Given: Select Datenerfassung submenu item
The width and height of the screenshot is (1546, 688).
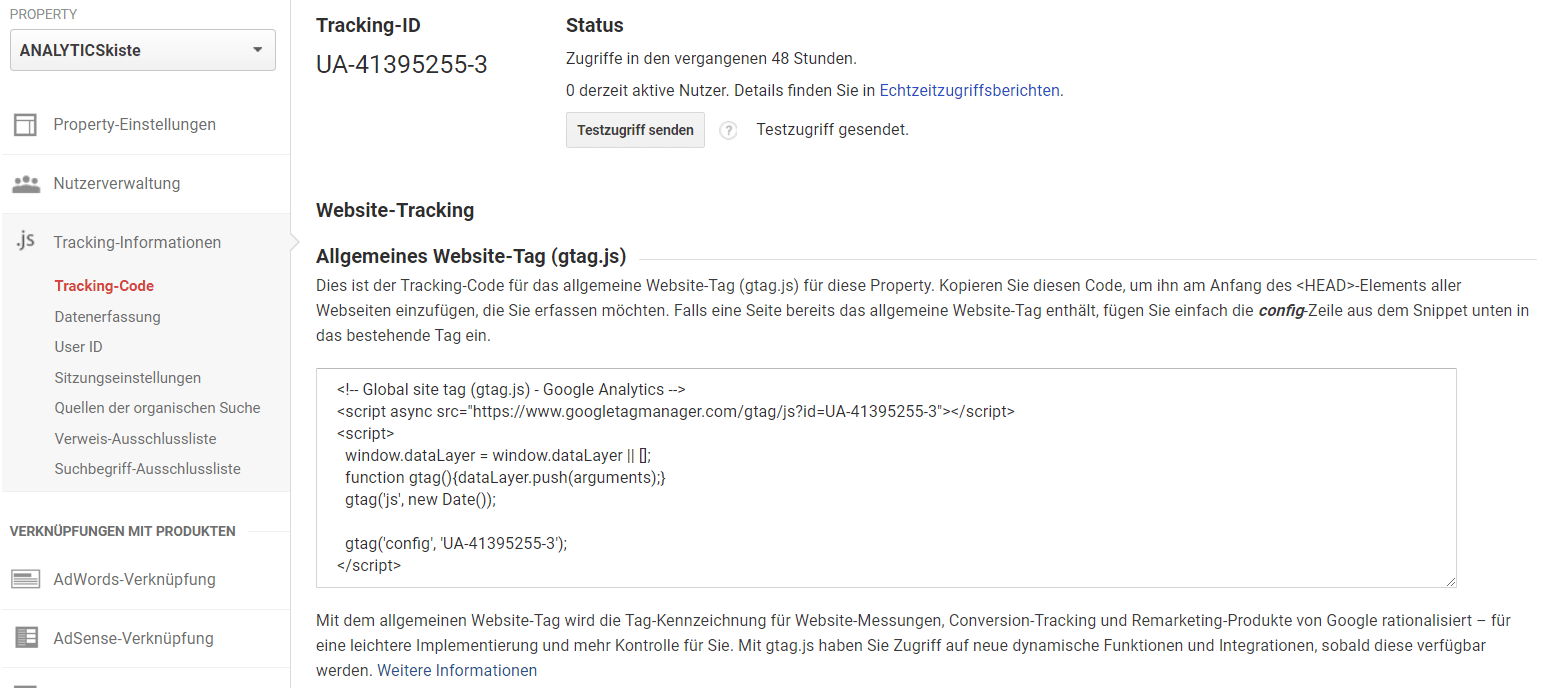Looking at the screenshot, I should coord(107,317).
